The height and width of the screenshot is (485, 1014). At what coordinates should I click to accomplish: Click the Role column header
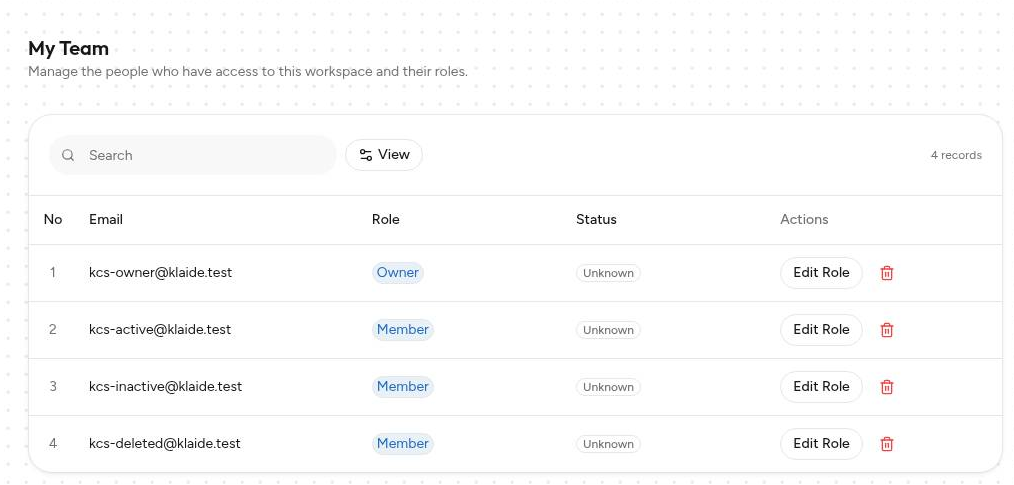(x=385, y=219)
